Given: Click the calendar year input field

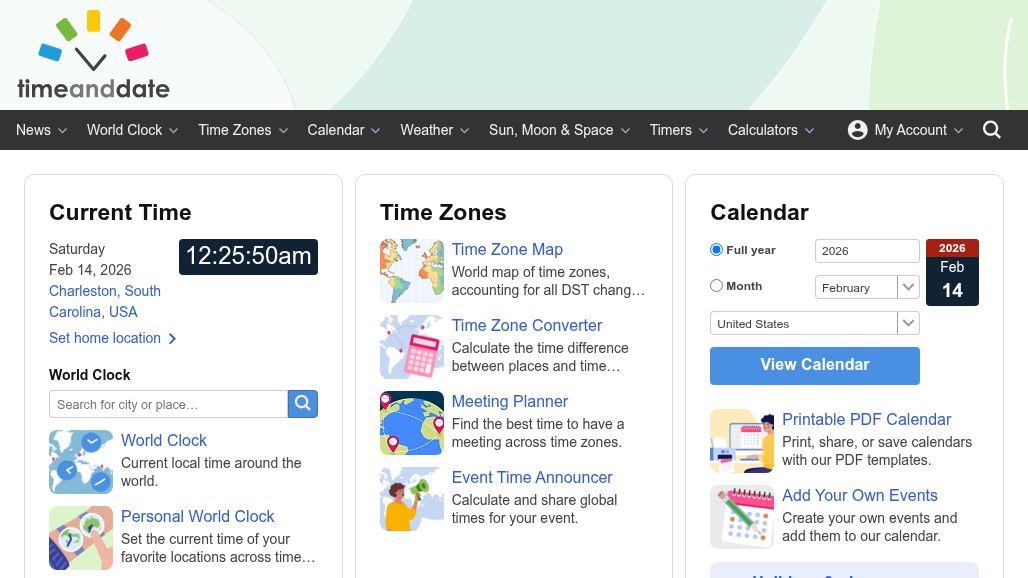Looking at the screenshot, I should [866, 251].
